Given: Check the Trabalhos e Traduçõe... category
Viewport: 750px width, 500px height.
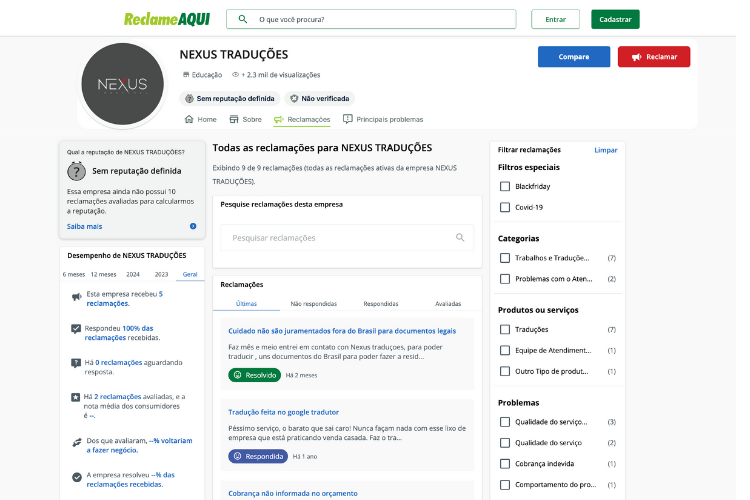Looking at the screenshot, I should (x=505, y=258).
